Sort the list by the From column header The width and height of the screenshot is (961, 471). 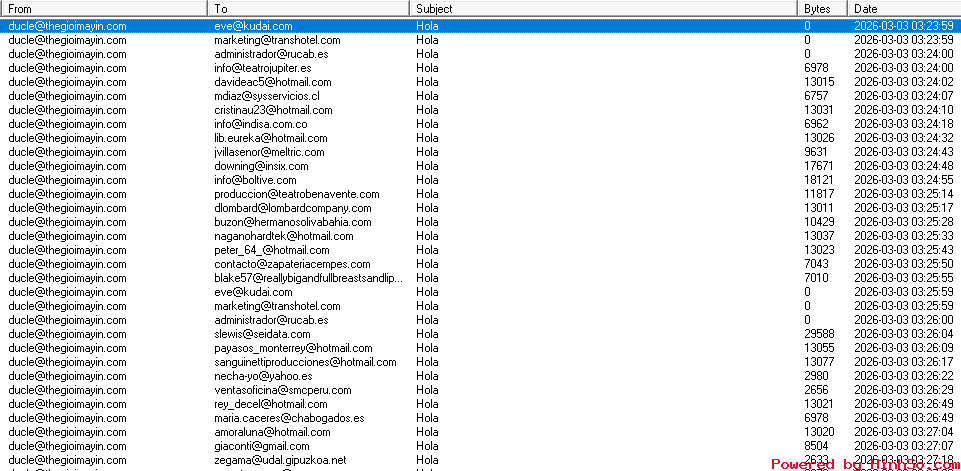click(104, 9)
